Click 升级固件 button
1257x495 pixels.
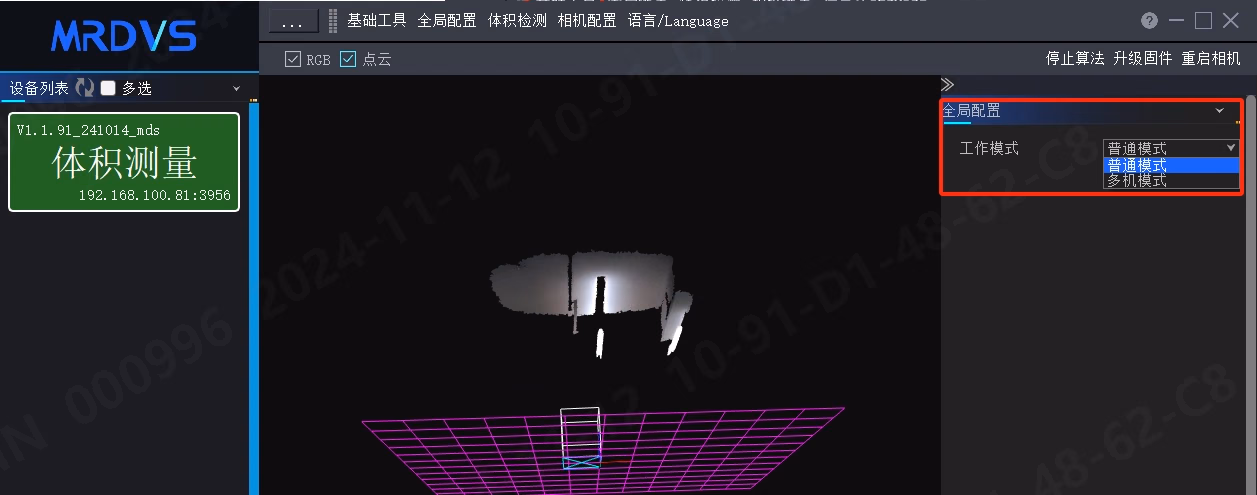point(1143,59)
